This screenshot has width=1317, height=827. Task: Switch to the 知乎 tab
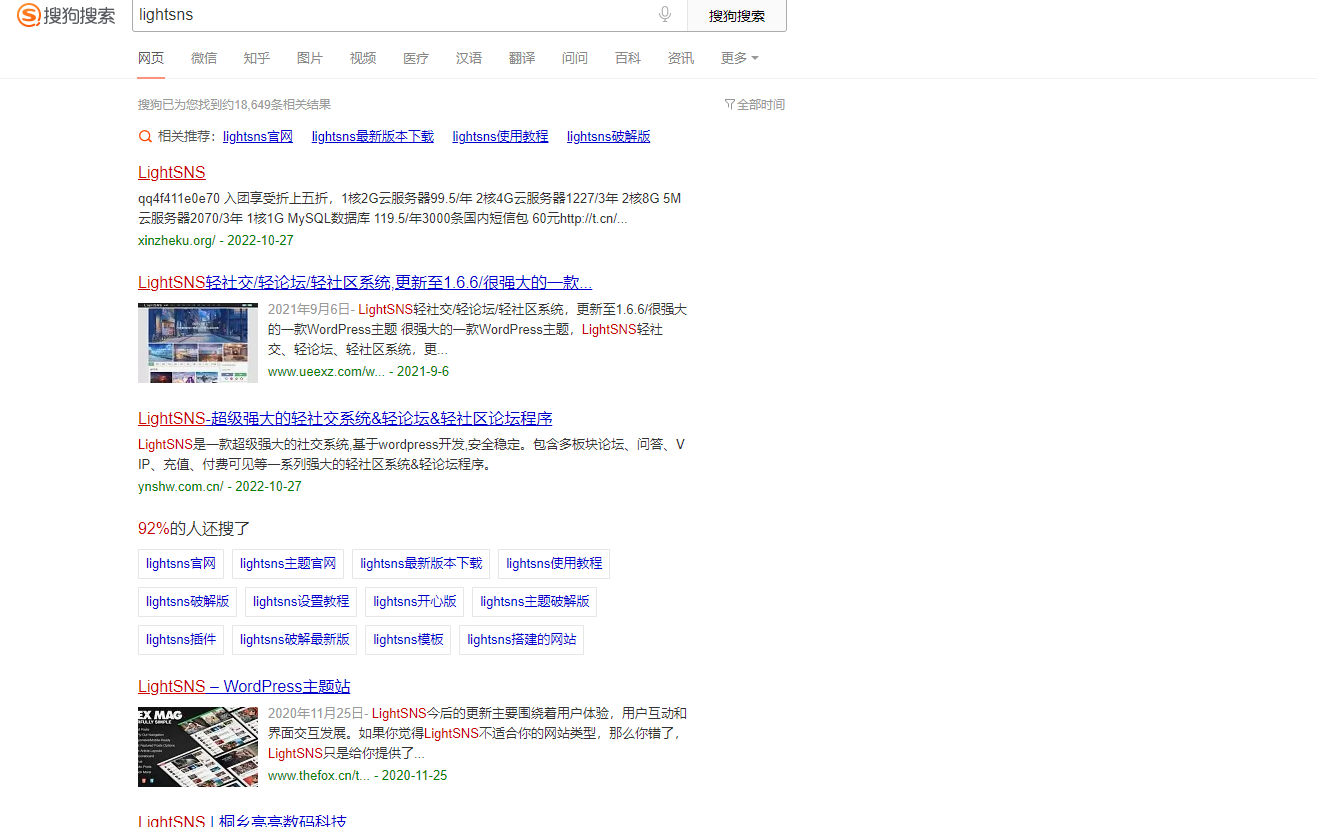tap(257, 58)
